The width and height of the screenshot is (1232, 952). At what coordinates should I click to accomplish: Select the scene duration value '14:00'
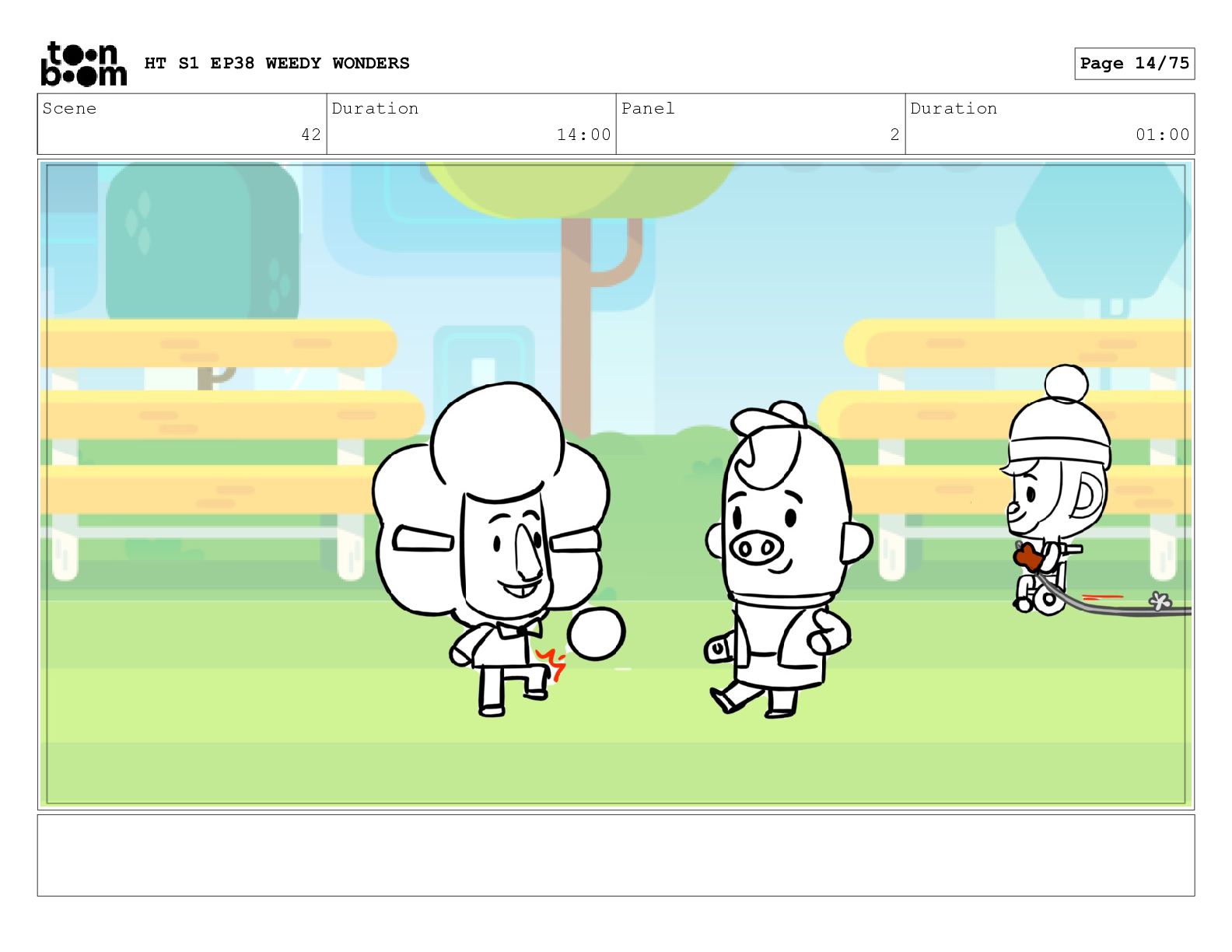click(x=583, y=135)
